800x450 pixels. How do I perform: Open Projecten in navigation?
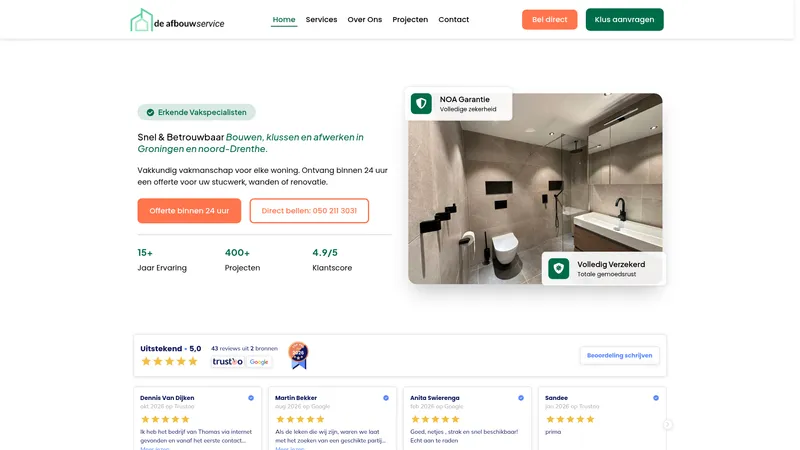[x=410, y=19]
